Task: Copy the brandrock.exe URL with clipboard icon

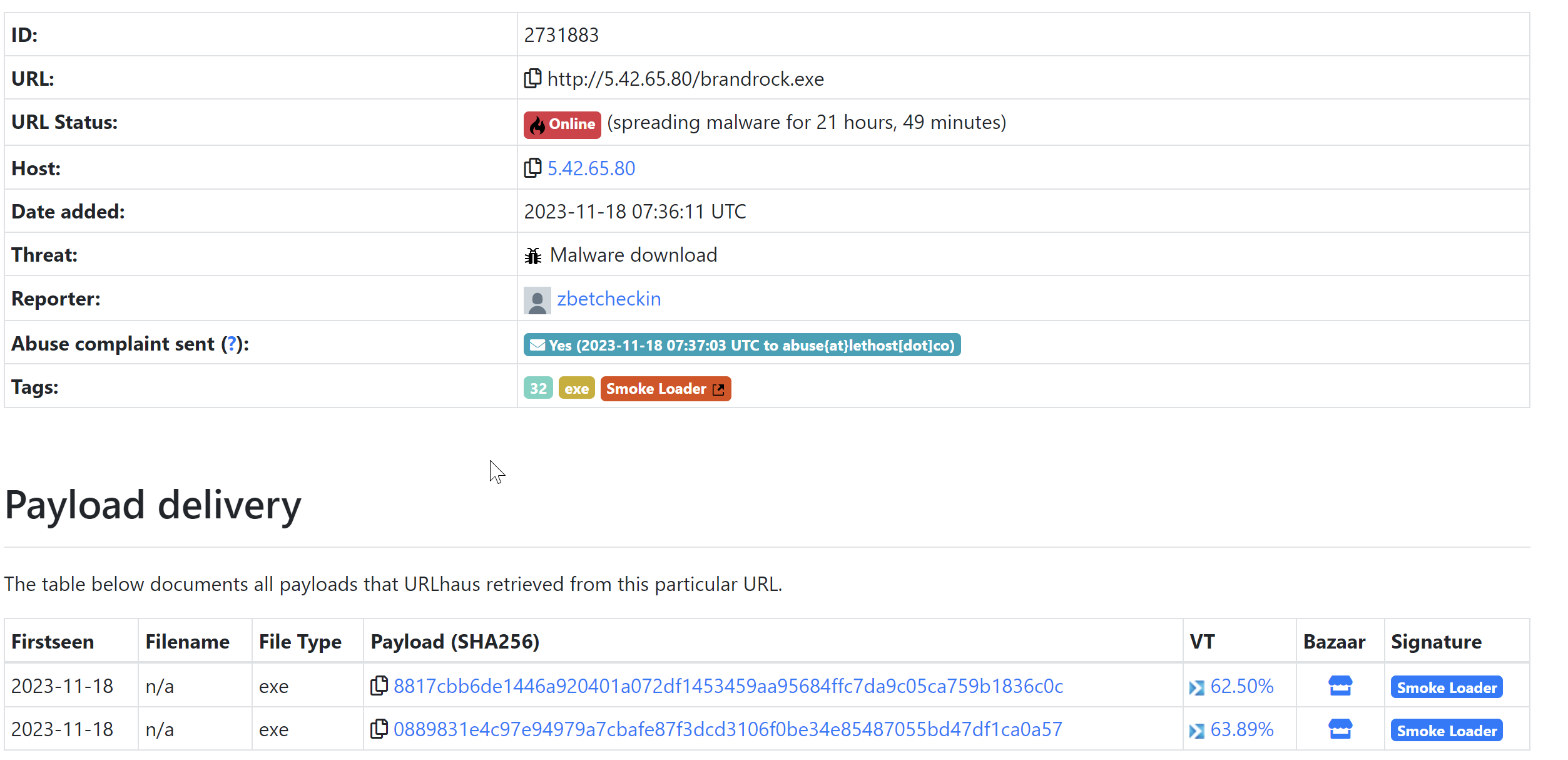Action: [x=532, y=78]
